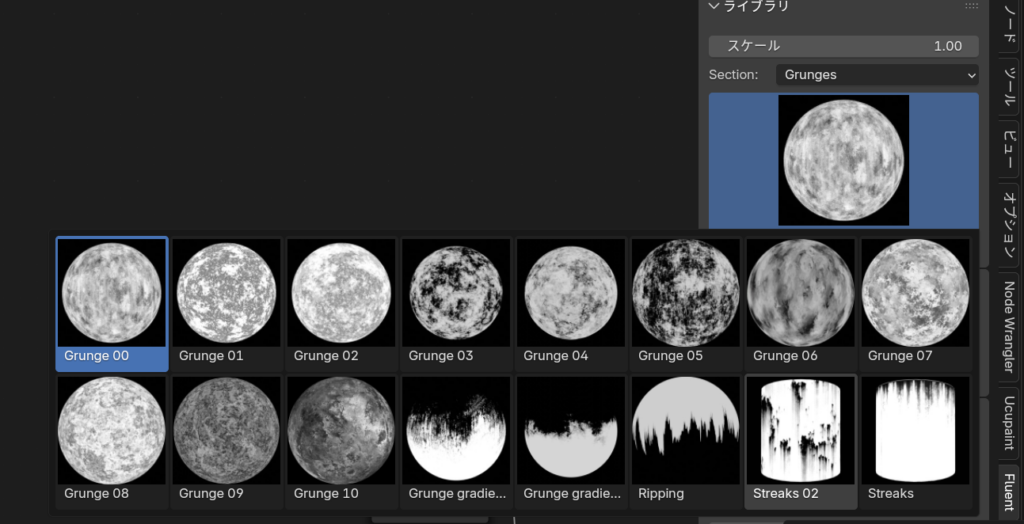Click the スケール value field
This screenshot has width=1024, height=524.
click(x=843, y=46)
